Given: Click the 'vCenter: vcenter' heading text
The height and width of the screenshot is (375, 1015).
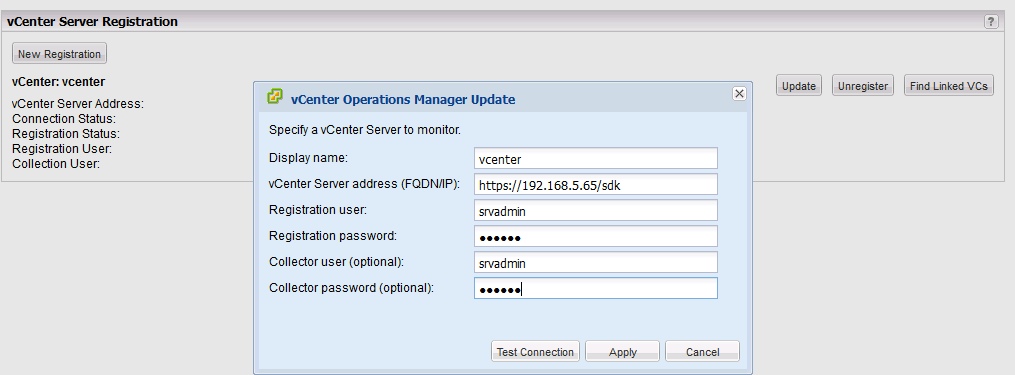Looking at the screenshot, I should (58, 82).
